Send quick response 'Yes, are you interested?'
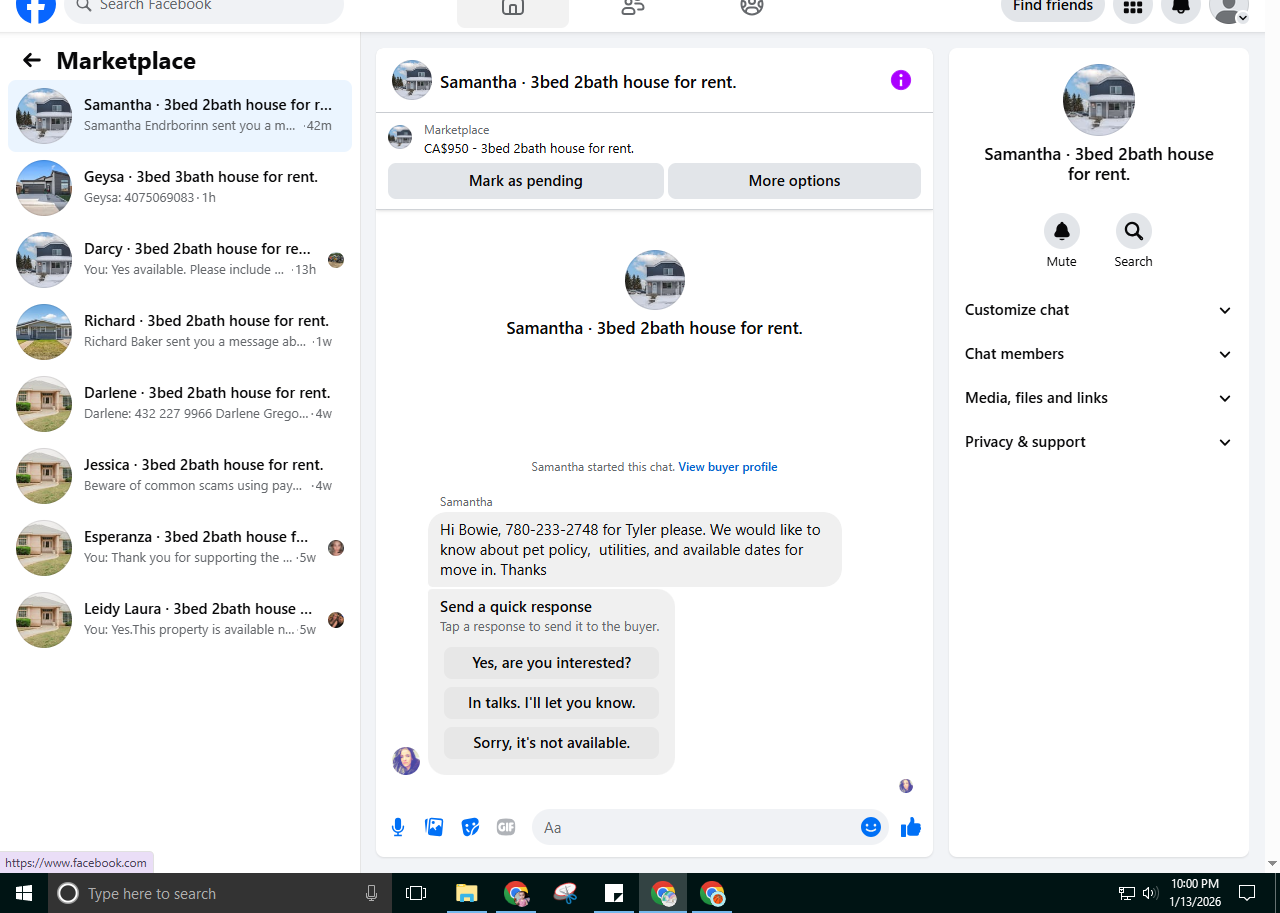The height and width of the screenshot is (913, 1280). pos(551,663)
